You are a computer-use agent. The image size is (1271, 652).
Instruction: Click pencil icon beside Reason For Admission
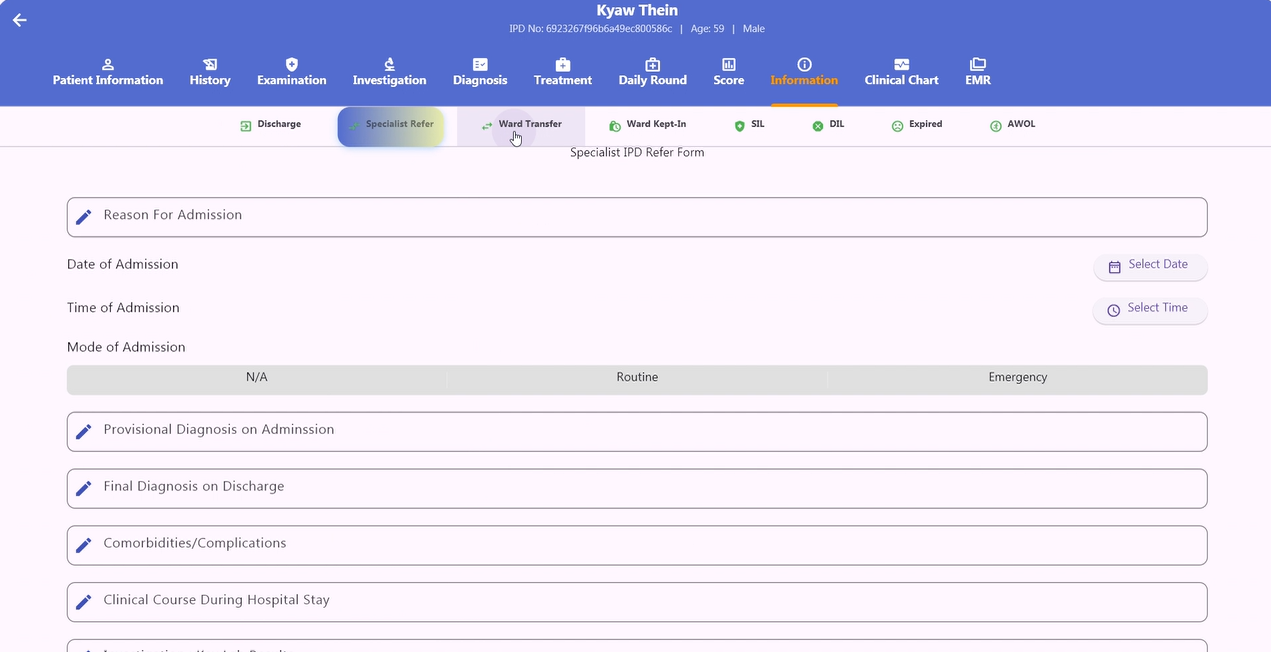84,217
